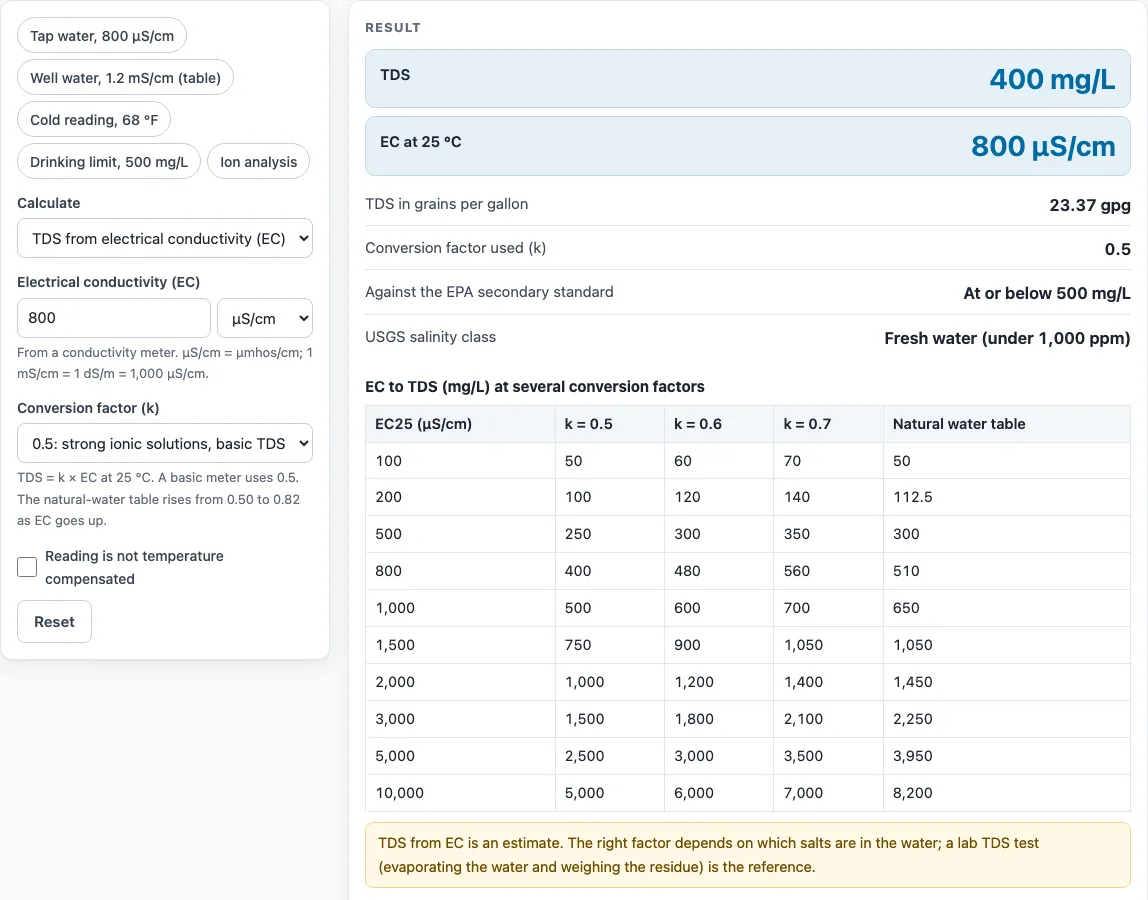
Task: Open the Calculate mode dropdown
Action: (165, 239)
